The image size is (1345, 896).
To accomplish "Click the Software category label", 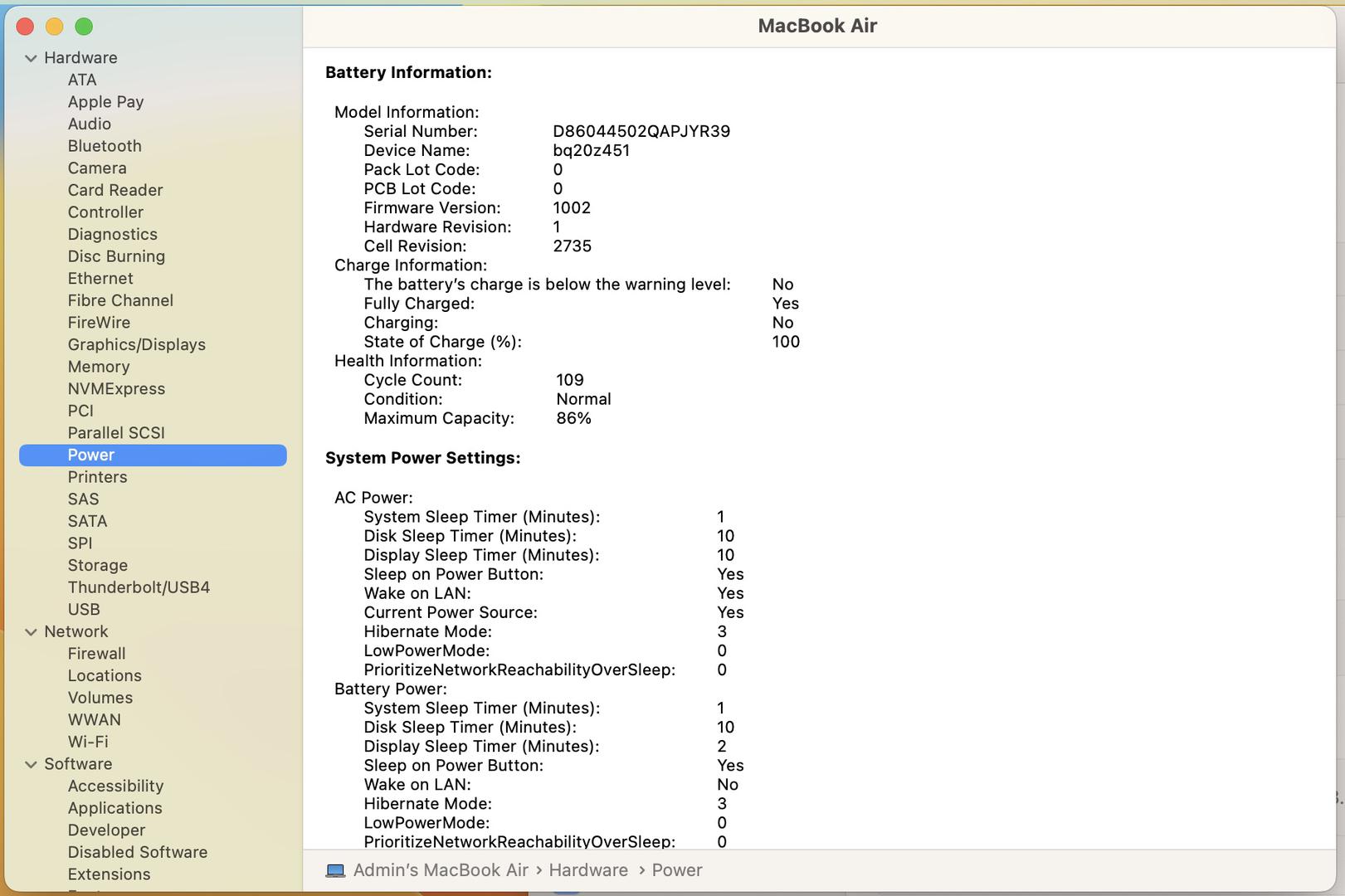I will click(x=78, y=764).
